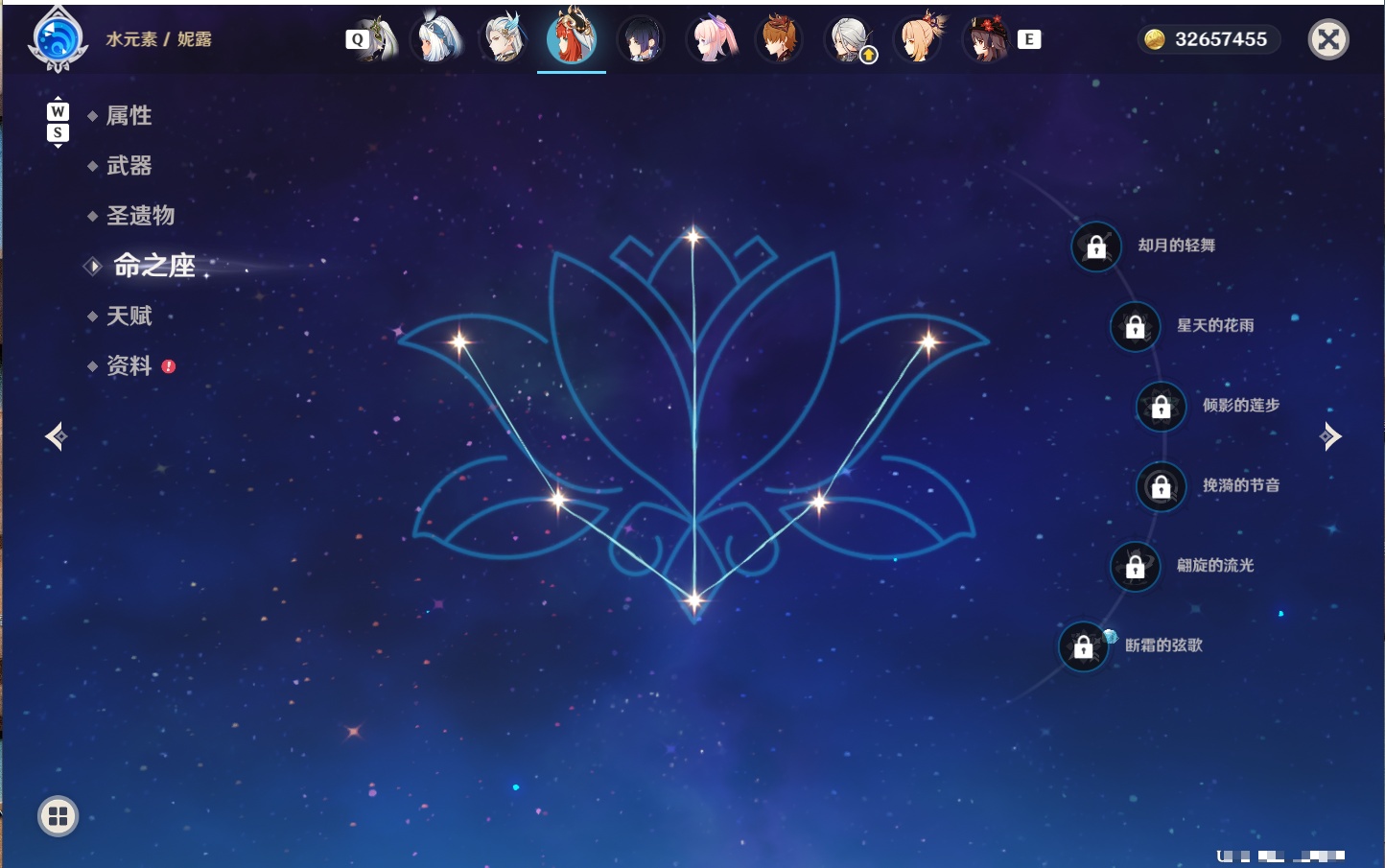Go to next character with right arrow
The height and width of the screenshot is (868, 1385).
1330,436
